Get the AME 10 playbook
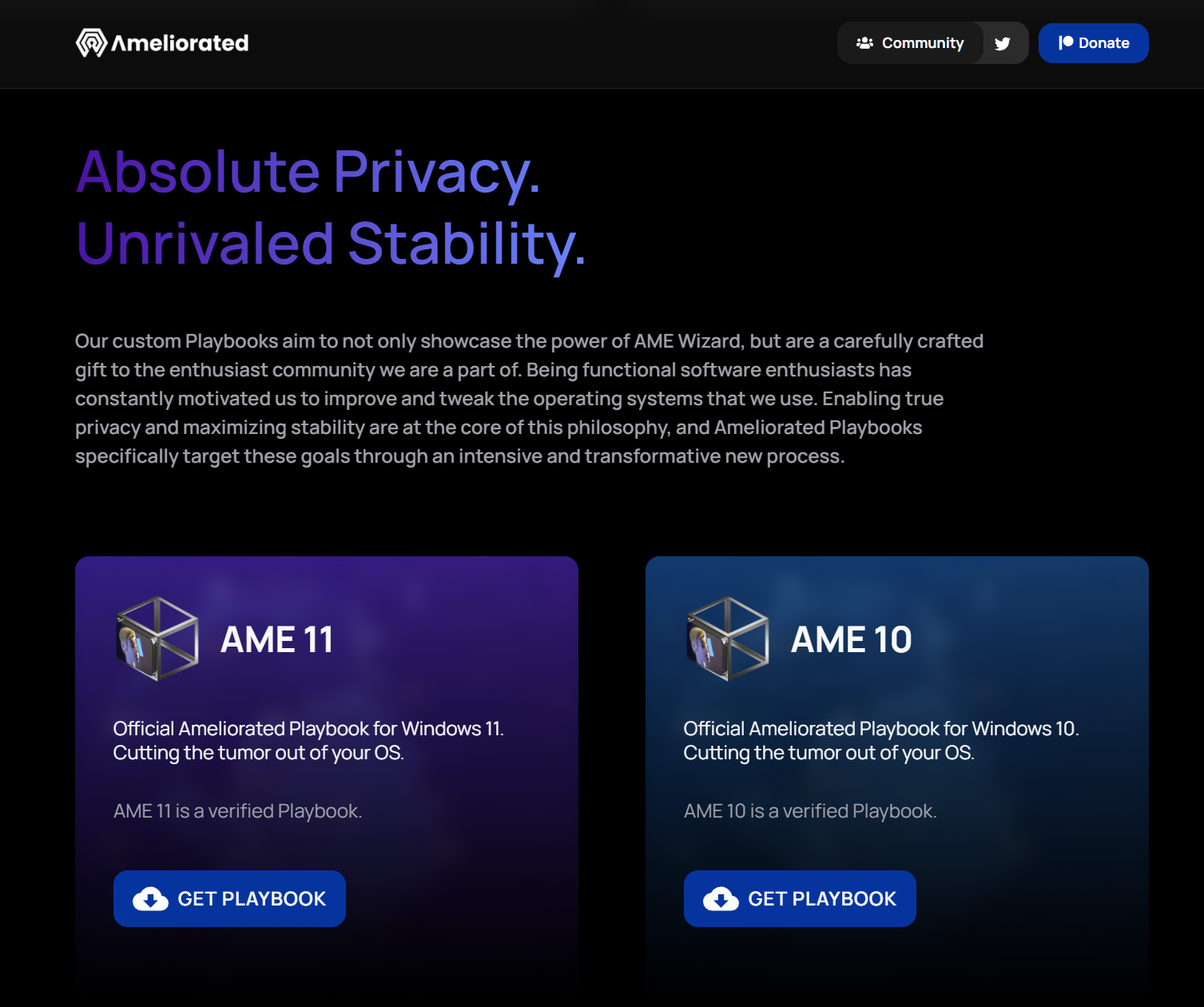 click(x=800, y=899)
